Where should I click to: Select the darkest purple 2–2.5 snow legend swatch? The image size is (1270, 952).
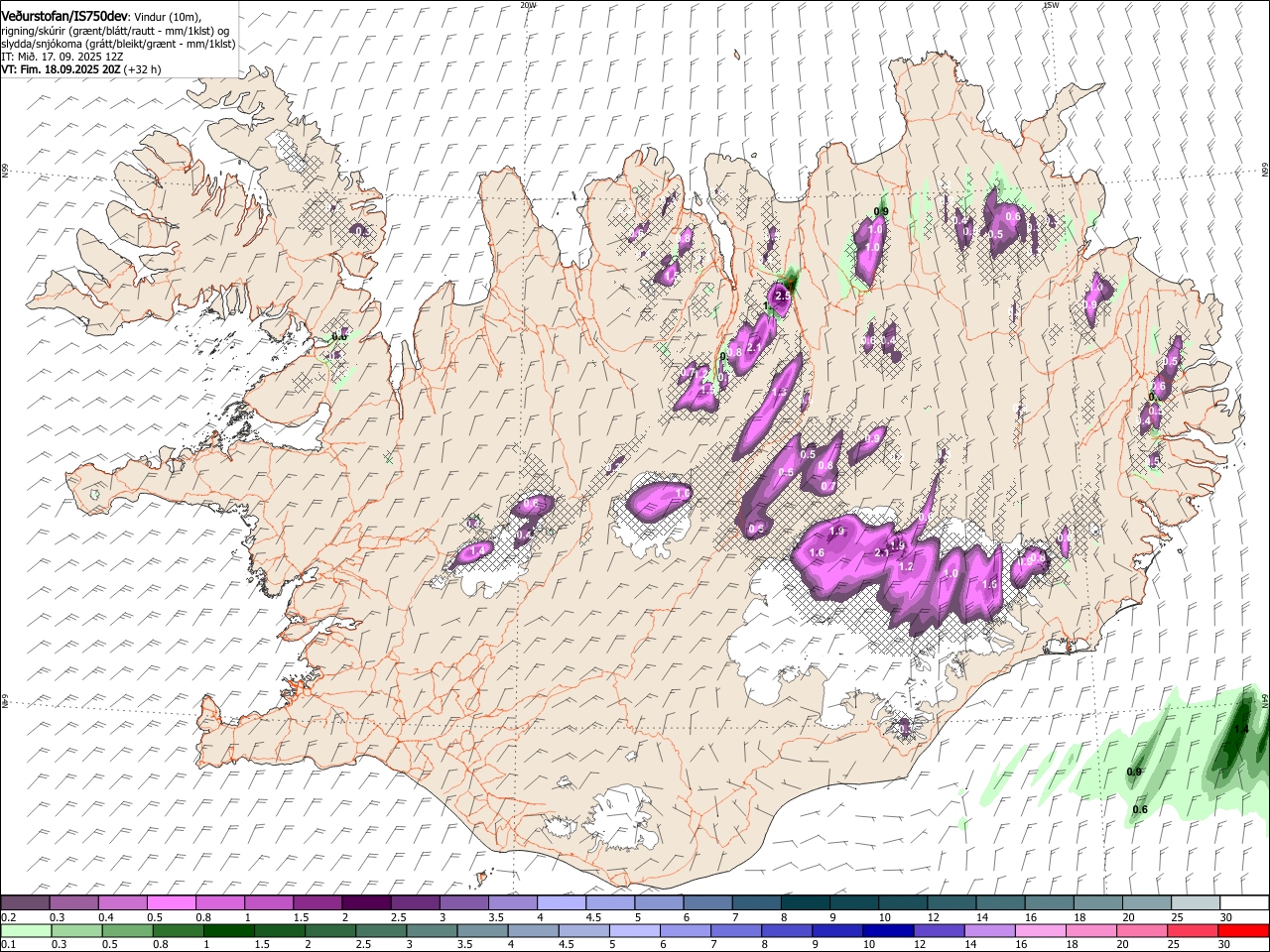click(365, 903)
